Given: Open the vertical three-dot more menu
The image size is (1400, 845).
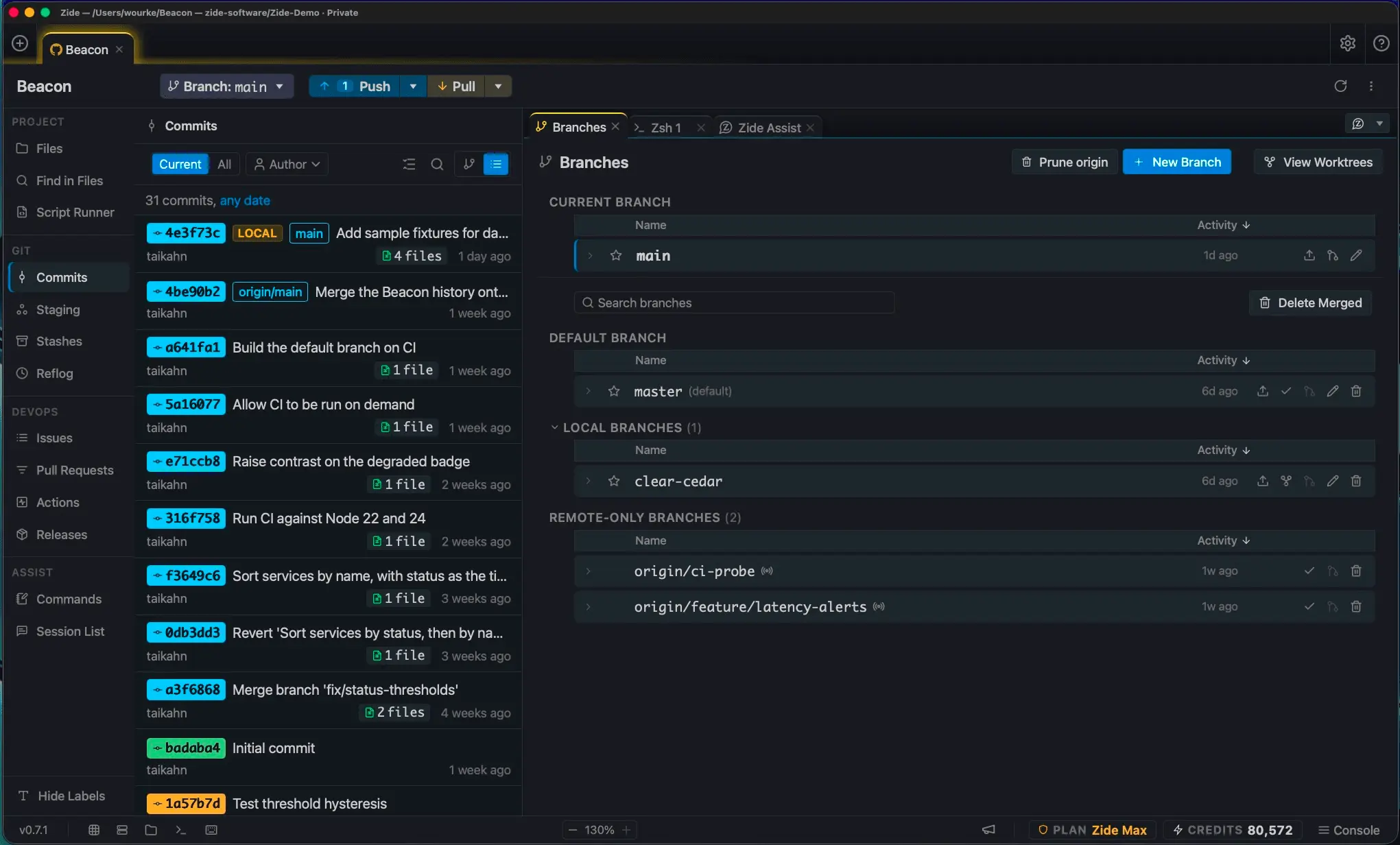Looking at the screenshot, I should (1371, 86).
